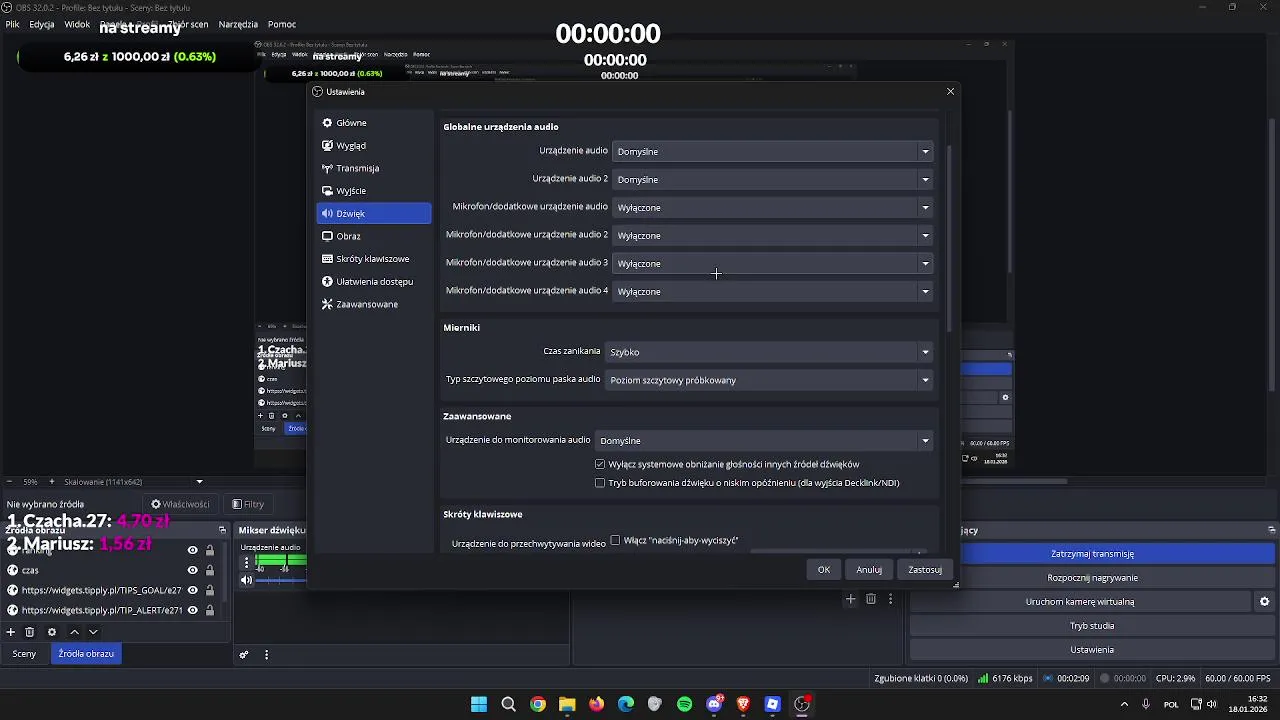Screen dimensions: 1280x720
Task: Open advanced audio properties gears icon
Action: coord(243,655)
